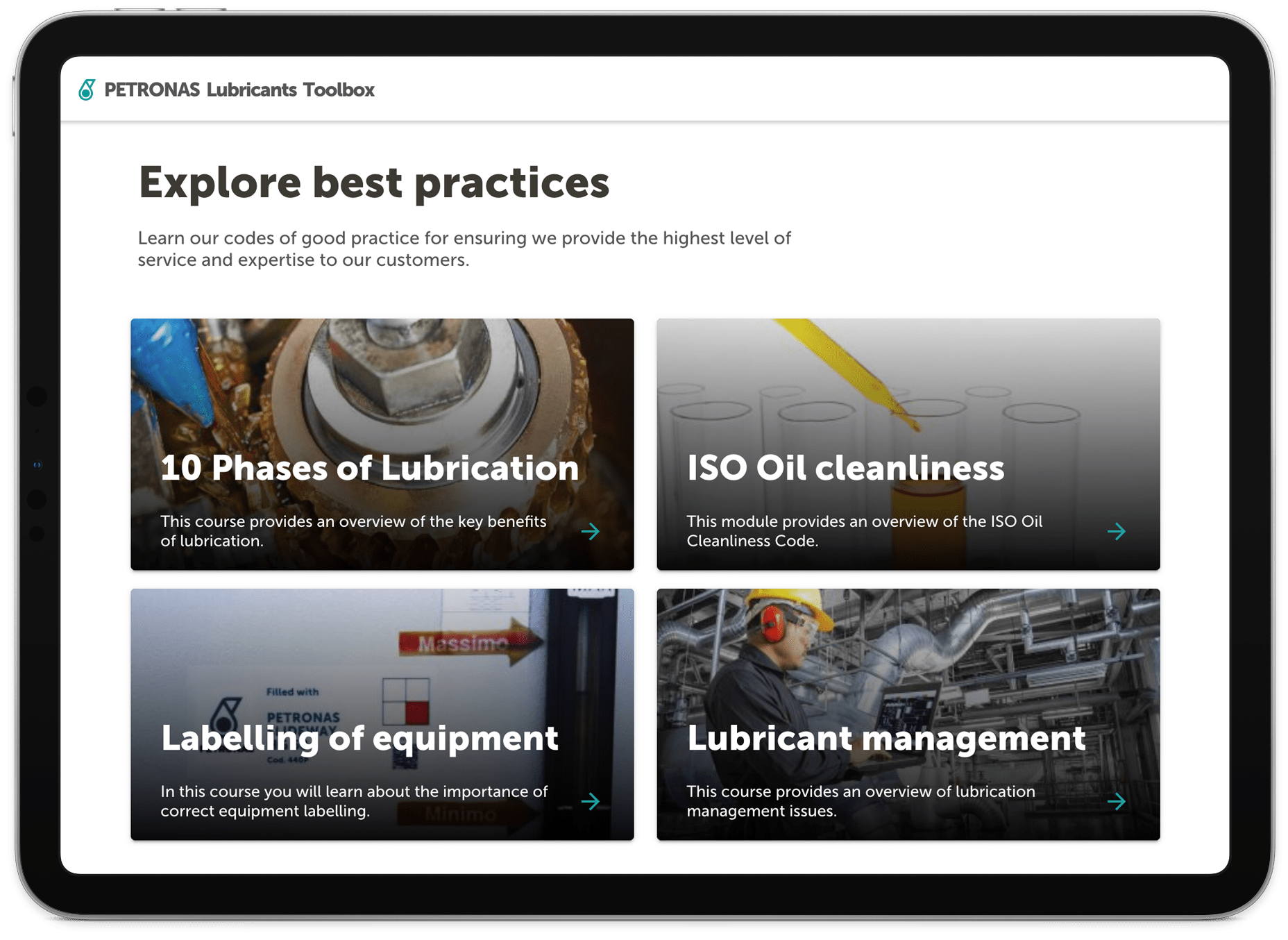Click the 'Explore best practices' heading

(373, 183)
